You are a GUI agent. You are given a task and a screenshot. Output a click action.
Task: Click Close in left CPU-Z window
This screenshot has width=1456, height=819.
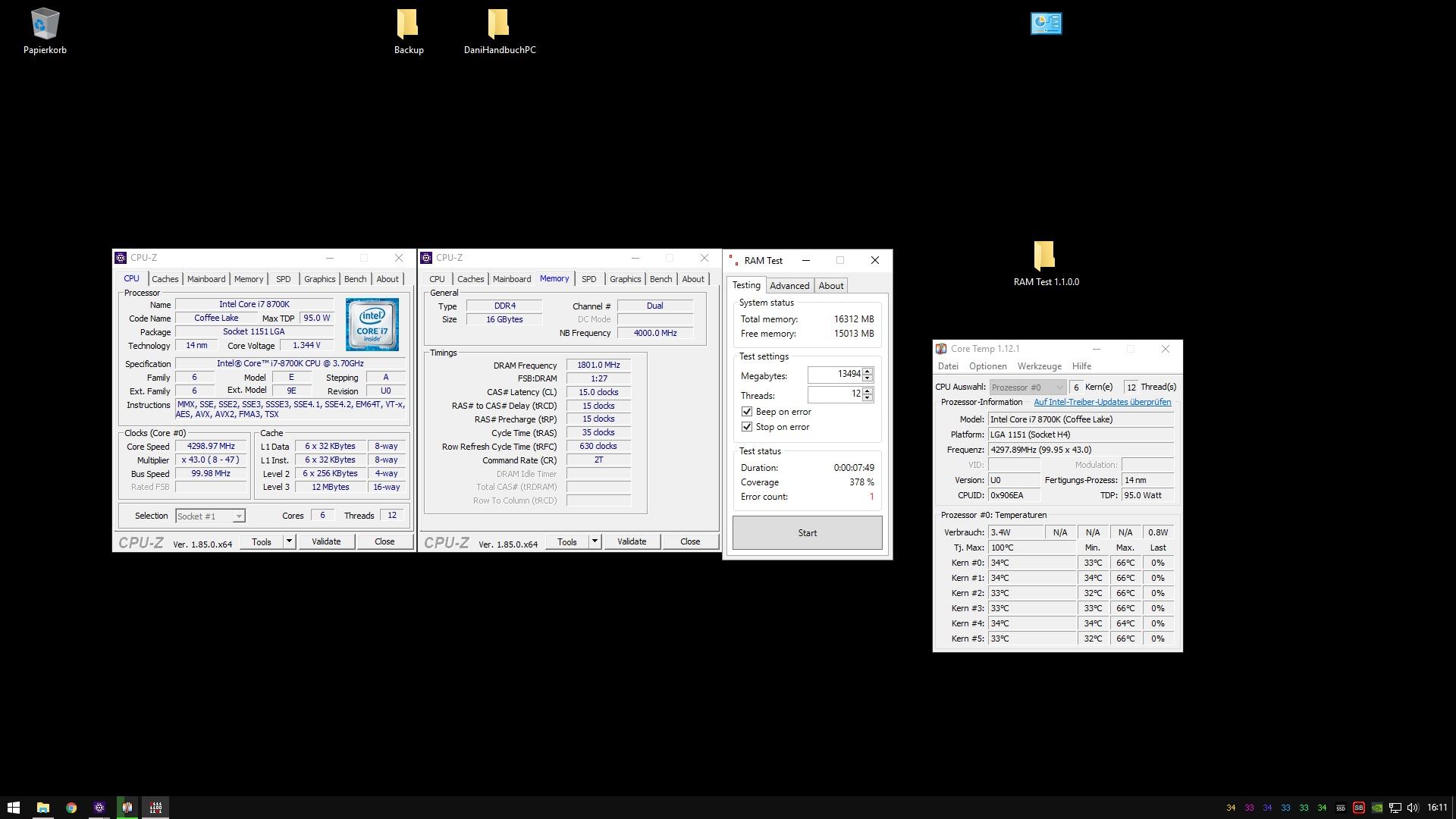pyautogui.click(x=384, y=541)
